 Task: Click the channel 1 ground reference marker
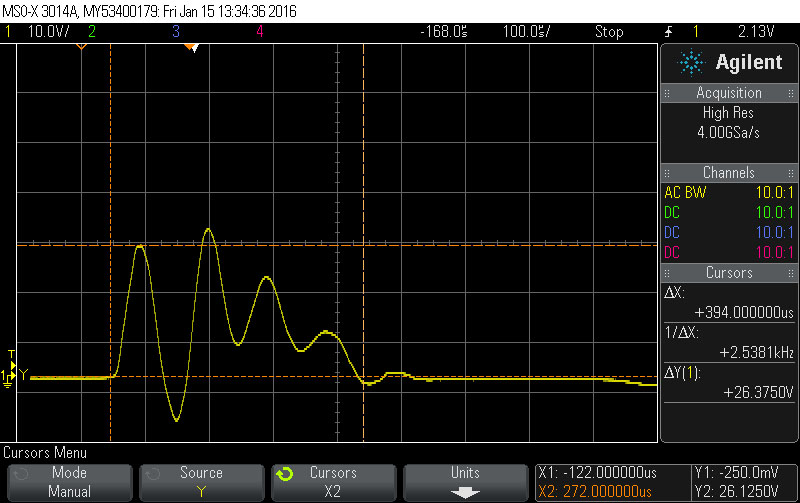click(x=9, y=377)
